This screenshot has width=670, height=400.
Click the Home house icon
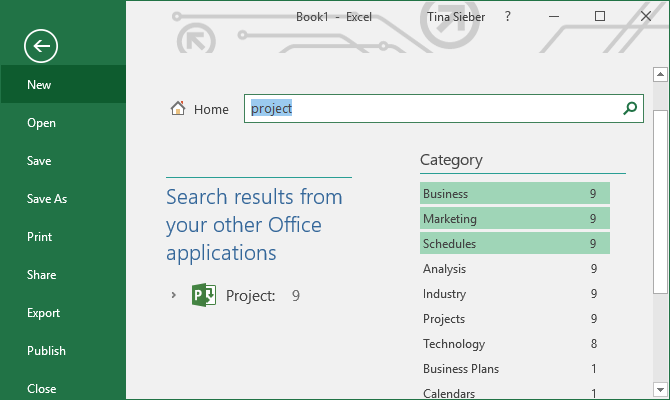pos(178,109)
